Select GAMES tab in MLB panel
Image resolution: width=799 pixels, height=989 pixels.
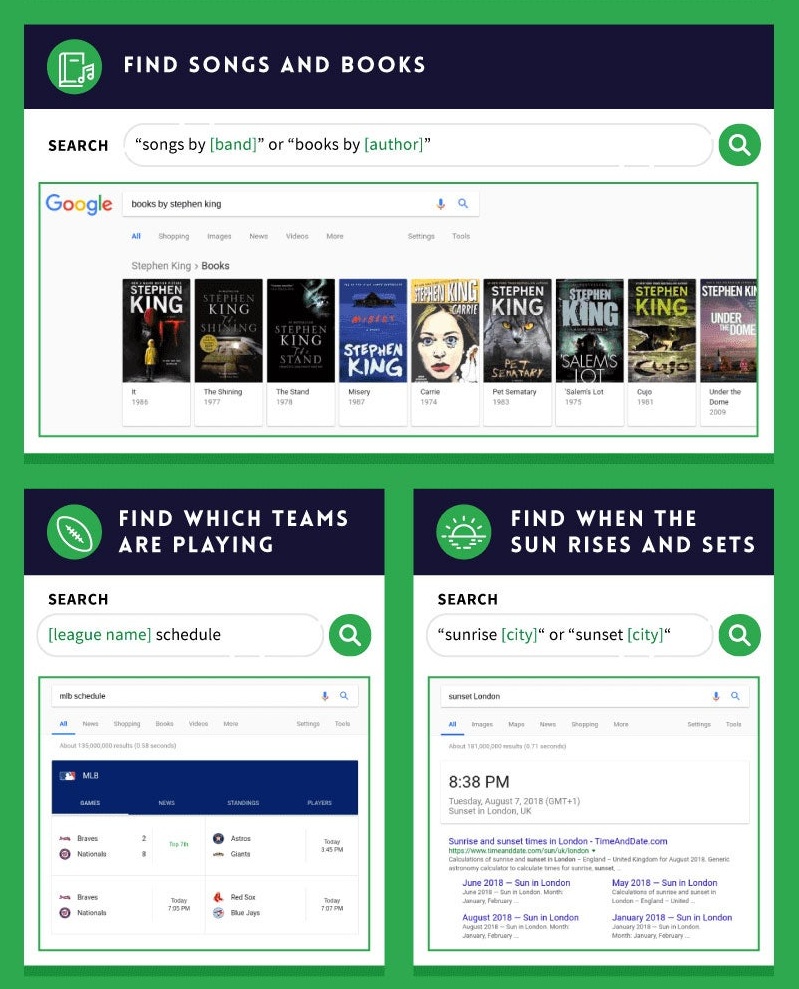coord(90,803)
